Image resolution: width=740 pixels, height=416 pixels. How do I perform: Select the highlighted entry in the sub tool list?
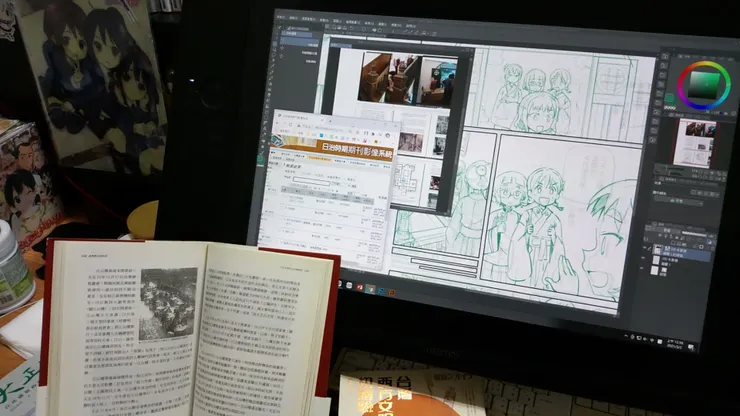coord(299,42)
